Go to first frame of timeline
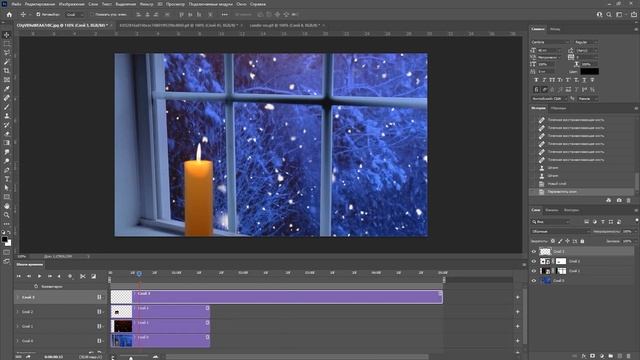 tap(18, 276)
